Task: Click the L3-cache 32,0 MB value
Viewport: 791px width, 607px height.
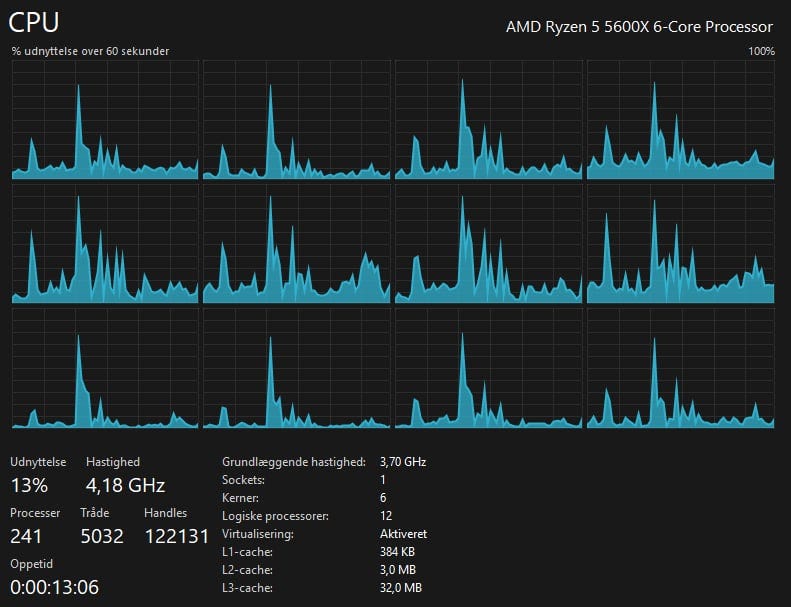Action: [x=401, y=588]
